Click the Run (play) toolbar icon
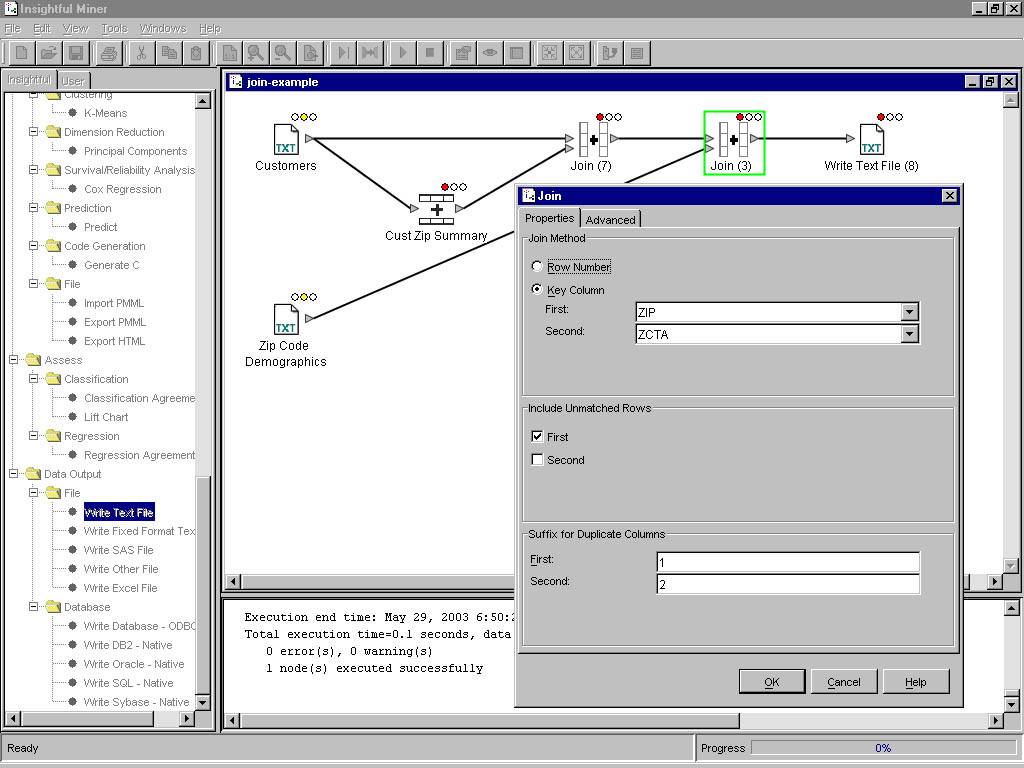 pos(403,53)
